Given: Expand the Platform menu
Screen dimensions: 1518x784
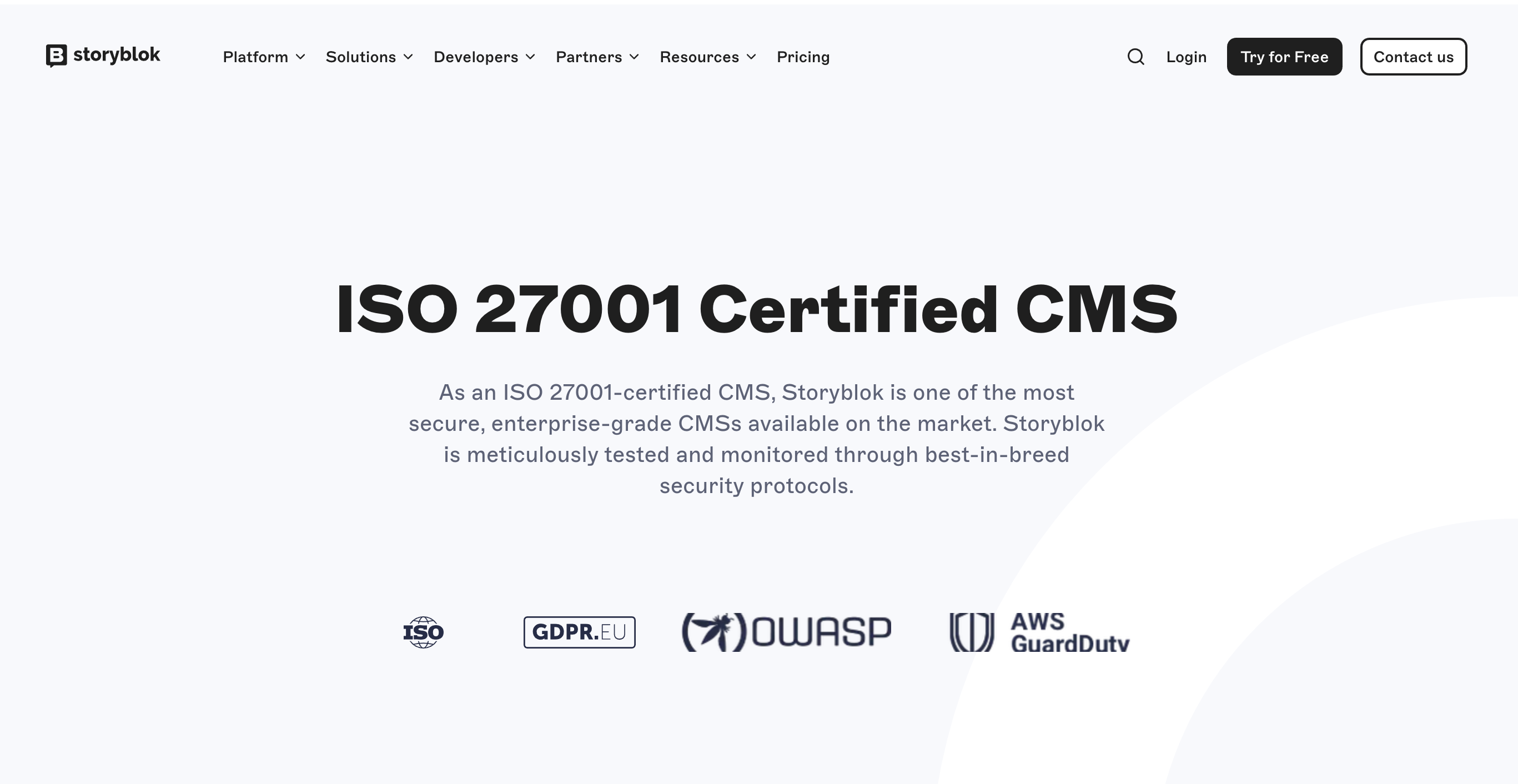Looking at the screenshot, I should 264,57.
